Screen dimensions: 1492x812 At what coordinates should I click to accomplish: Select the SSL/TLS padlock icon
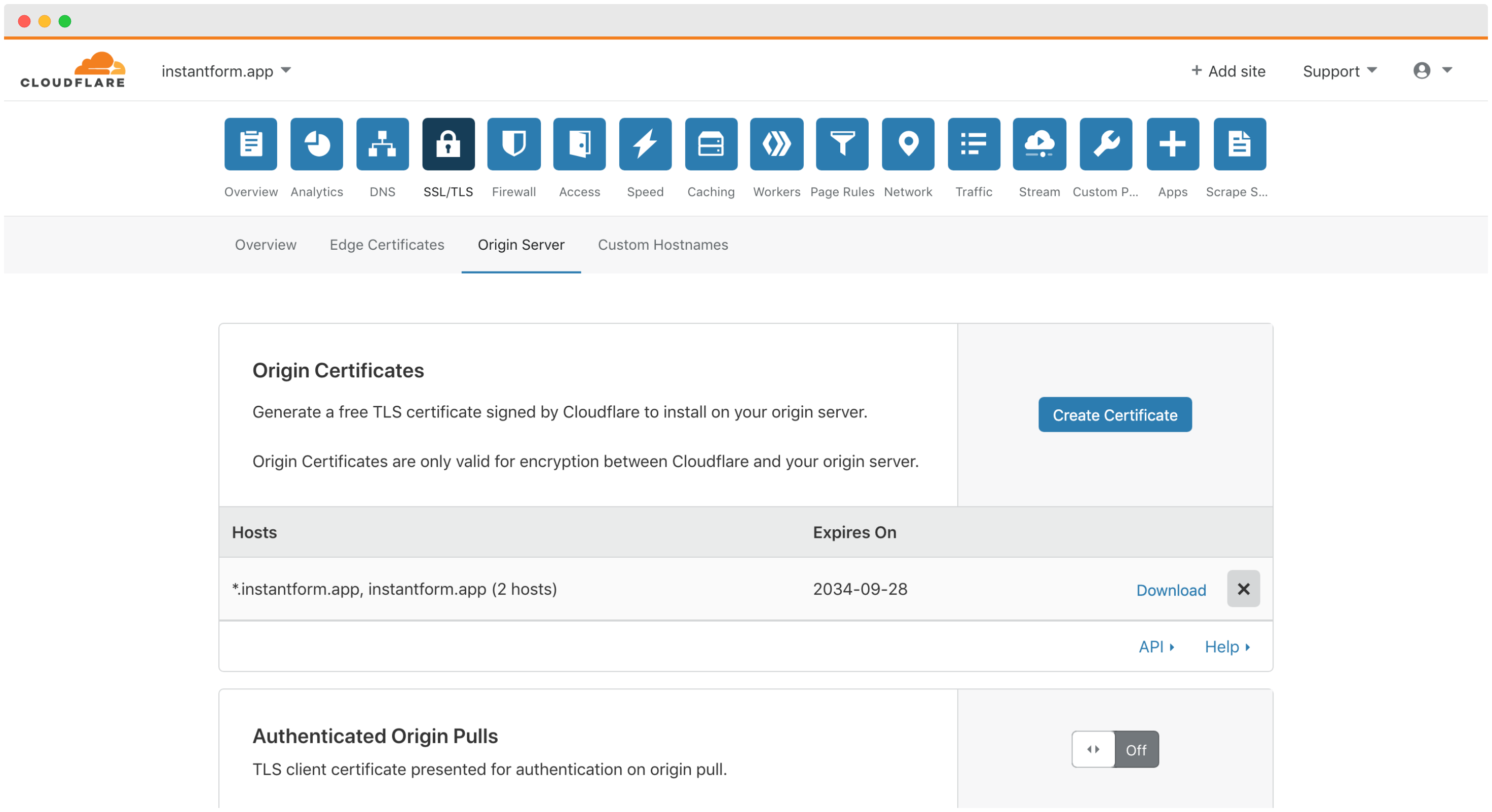pos(449,144)
